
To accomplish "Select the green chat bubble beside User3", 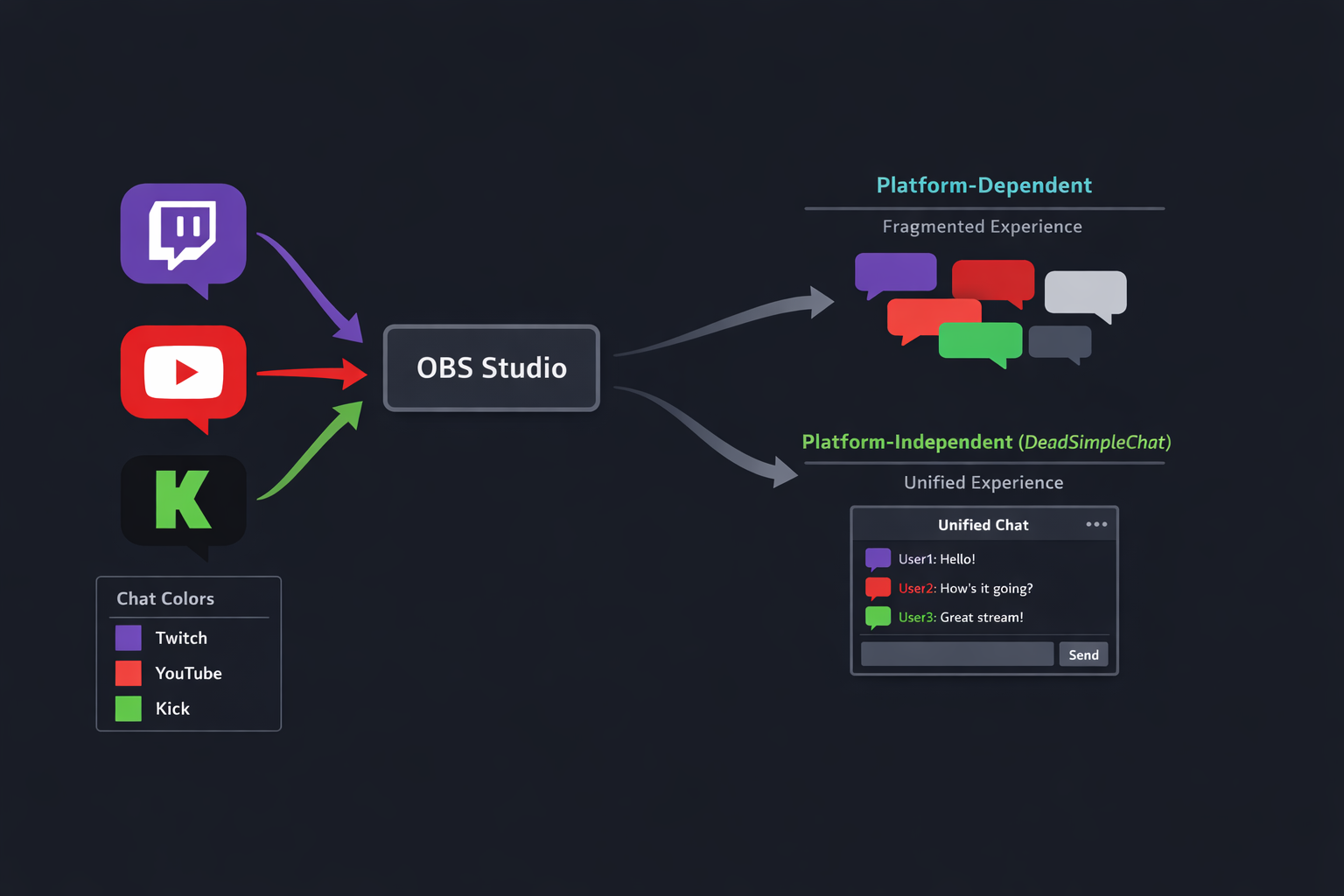I will (x=878, y=617).
